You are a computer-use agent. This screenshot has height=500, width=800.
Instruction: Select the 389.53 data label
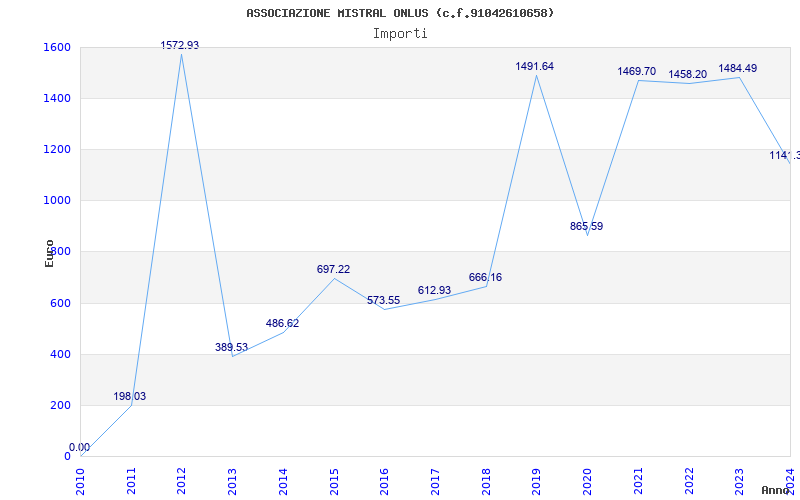click(x=231, y=347)
